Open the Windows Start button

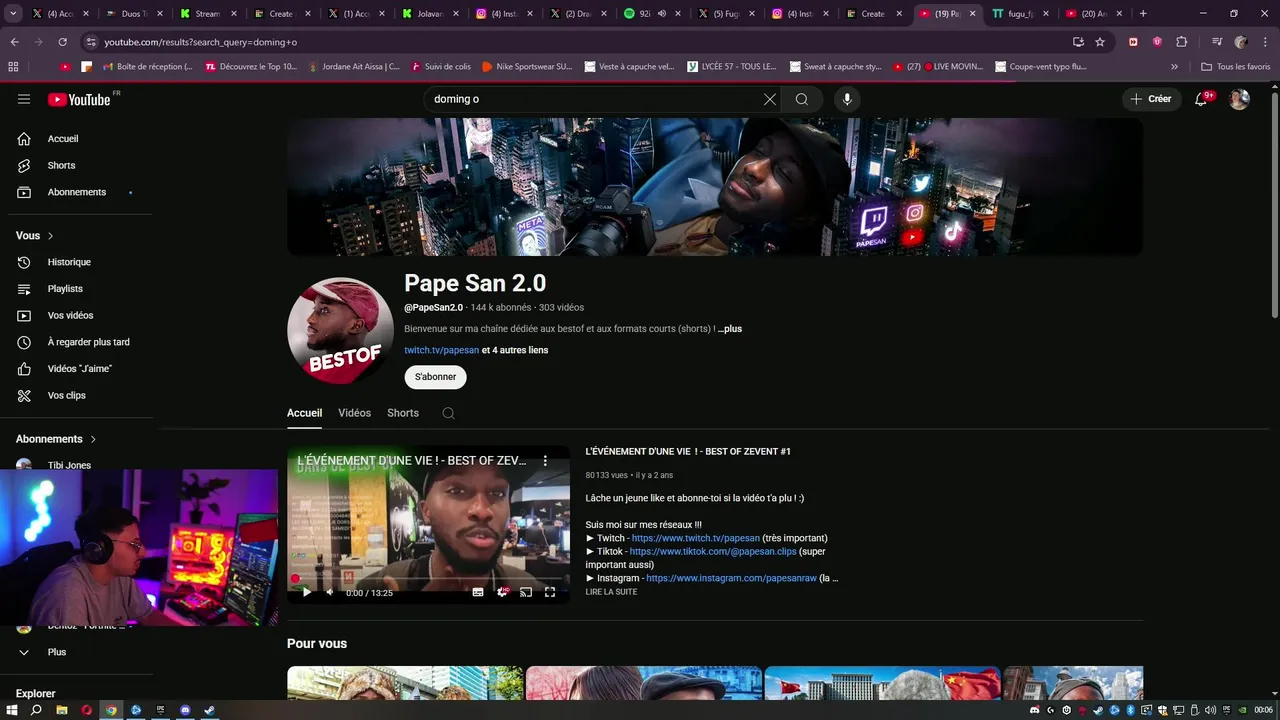(x=12, y=710)
